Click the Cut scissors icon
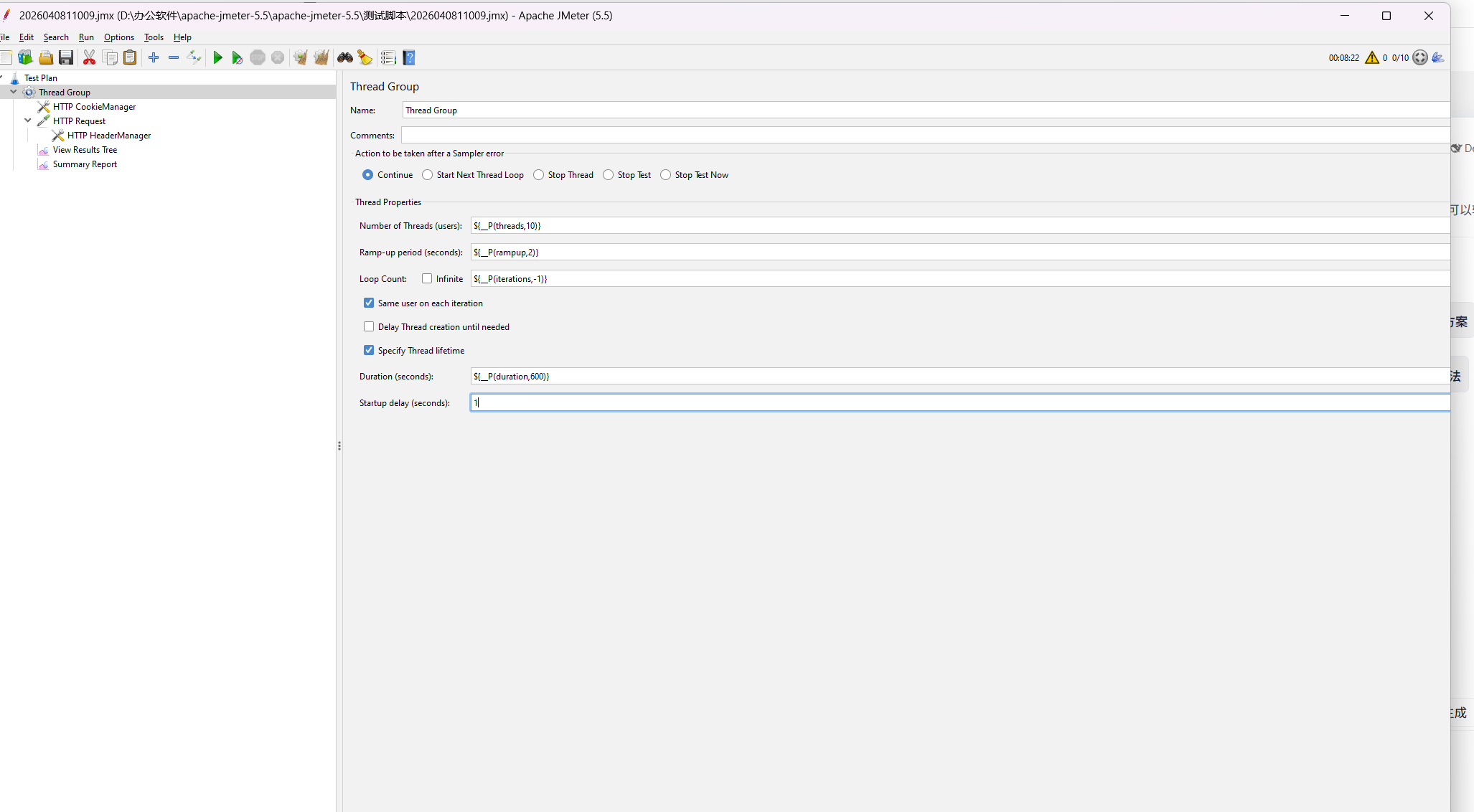The width and height of the screenshot is (1474, 812). (x=89, y=57)
